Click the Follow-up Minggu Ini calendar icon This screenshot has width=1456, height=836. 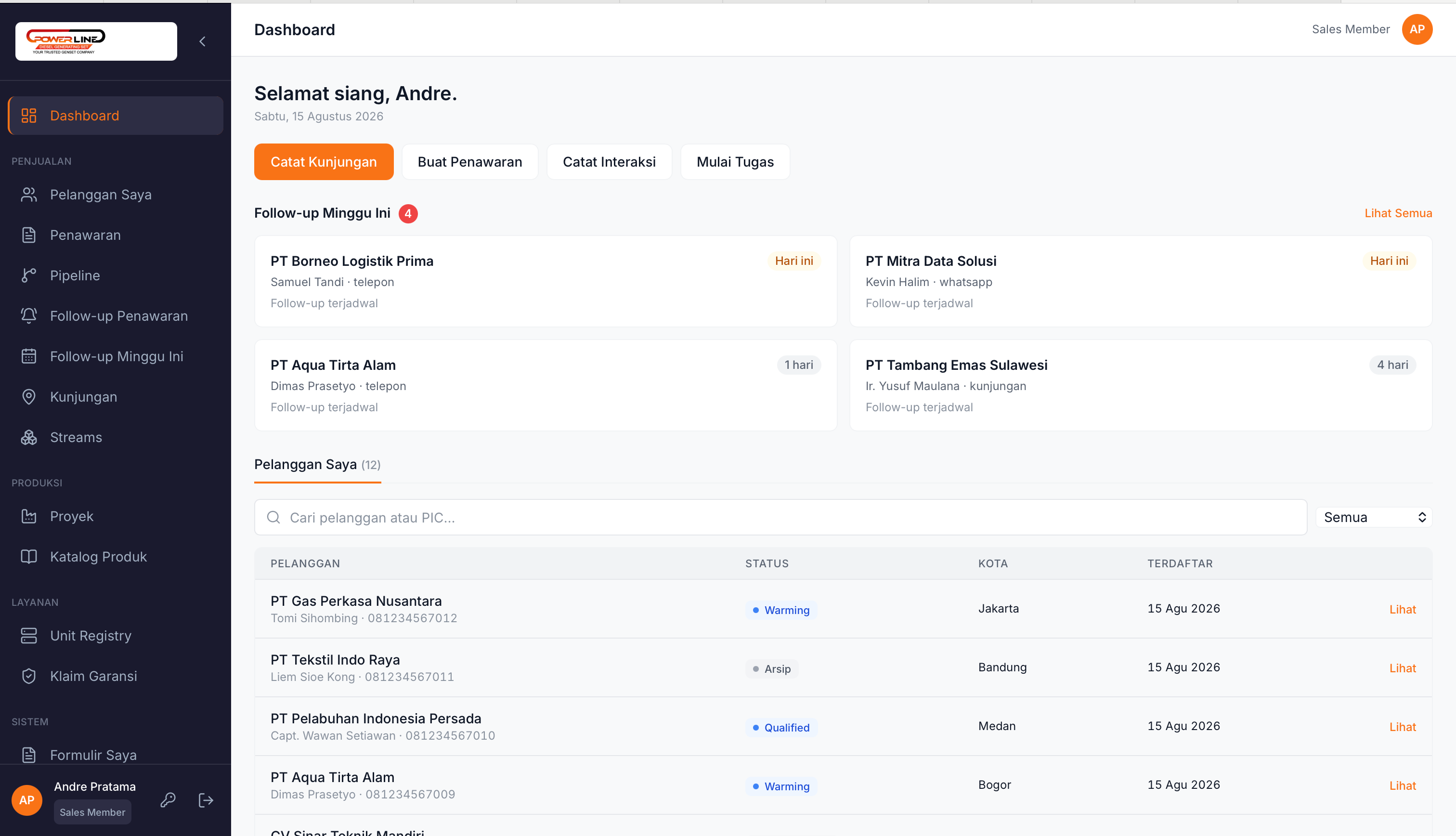(29, 356)
